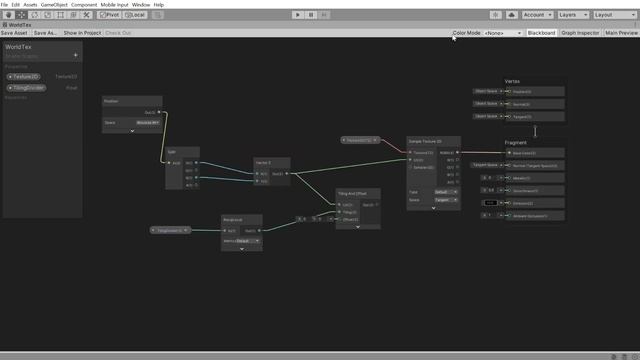Screen dimensions: 640x360
Task: Open the GameObject menu
Action: click(x=54, y=5)
